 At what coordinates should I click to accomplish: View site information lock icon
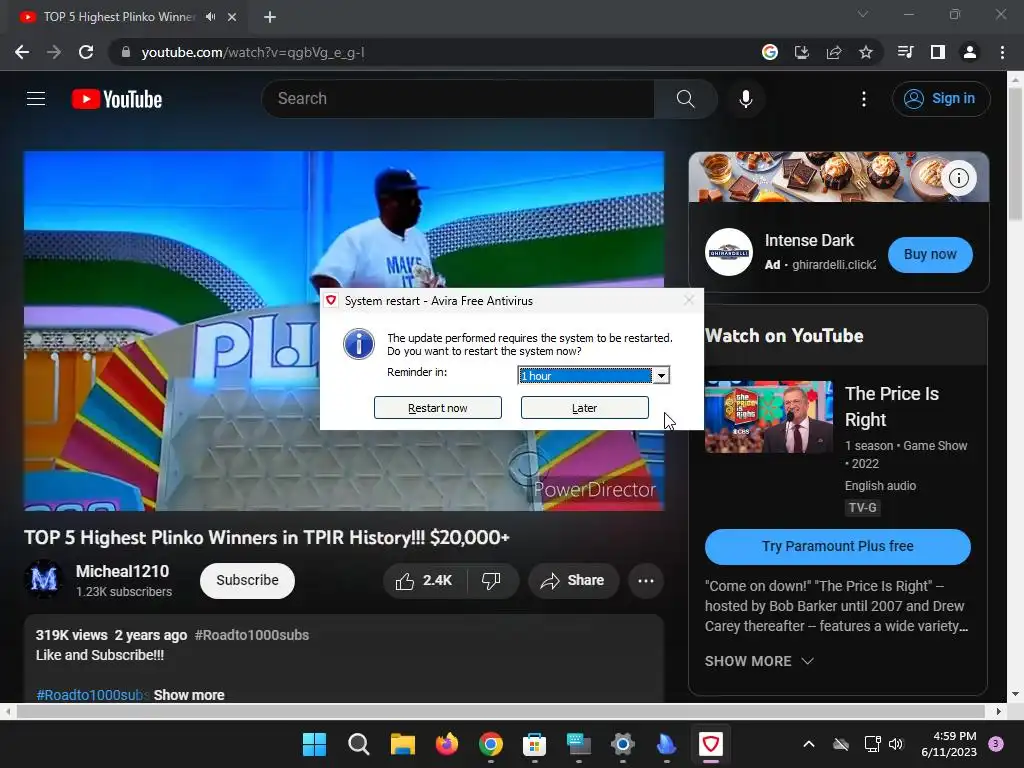(x=125, y=52)
